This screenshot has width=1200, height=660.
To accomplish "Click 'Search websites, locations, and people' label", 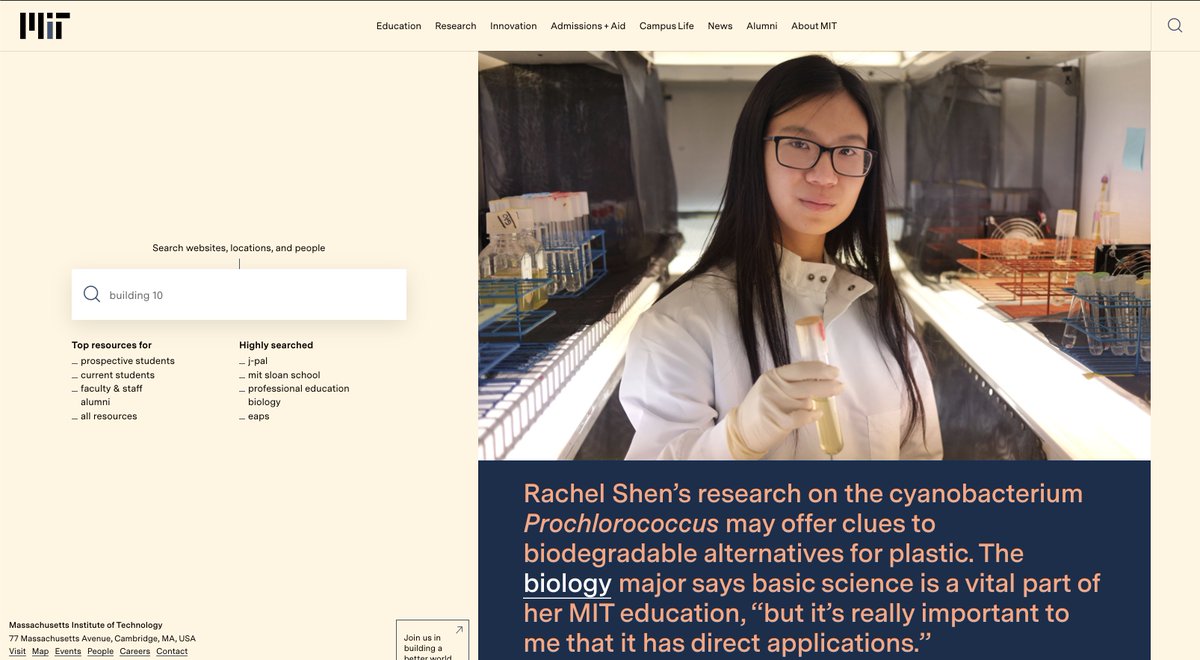I will (x=239, y=248).
